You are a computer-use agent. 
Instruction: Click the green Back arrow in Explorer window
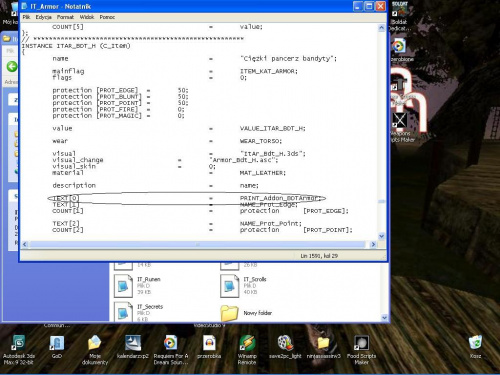coord(12,67)
